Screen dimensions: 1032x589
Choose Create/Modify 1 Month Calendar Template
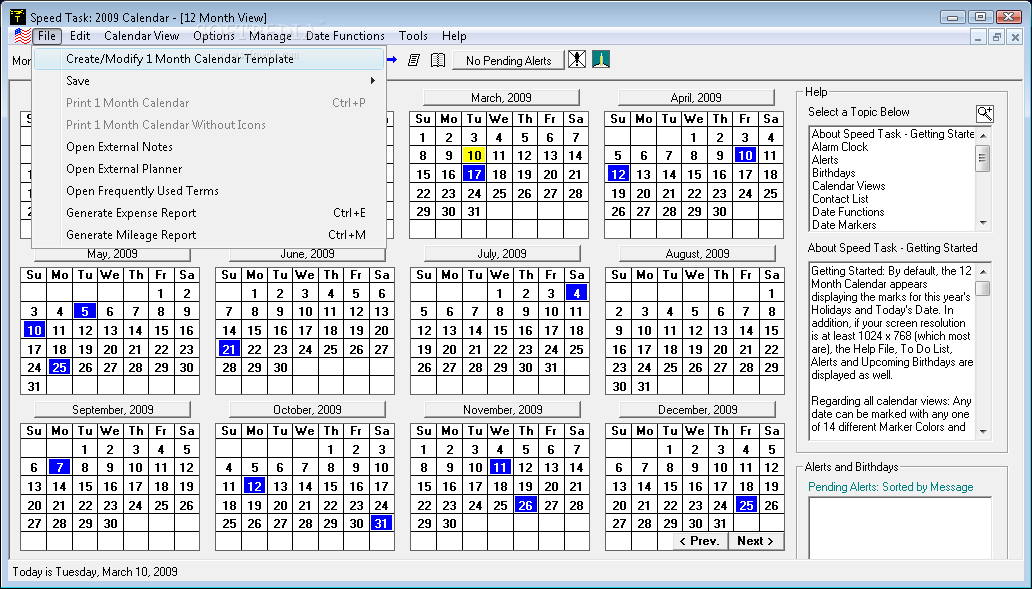[x=208, y=59]
